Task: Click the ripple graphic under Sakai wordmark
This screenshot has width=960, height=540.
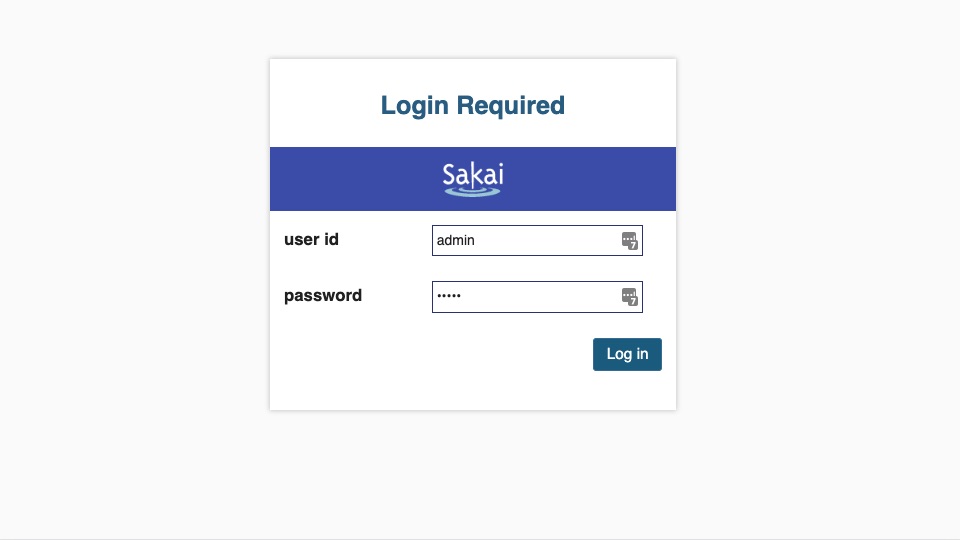Action: tap(473, 192)
